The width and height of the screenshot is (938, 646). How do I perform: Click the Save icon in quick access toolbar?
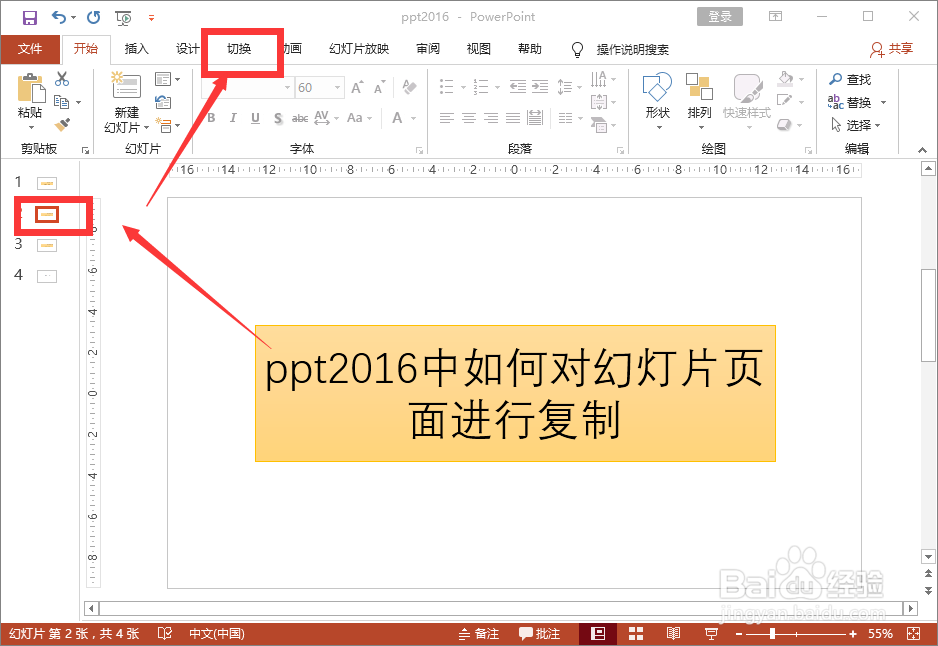[29, 17]
